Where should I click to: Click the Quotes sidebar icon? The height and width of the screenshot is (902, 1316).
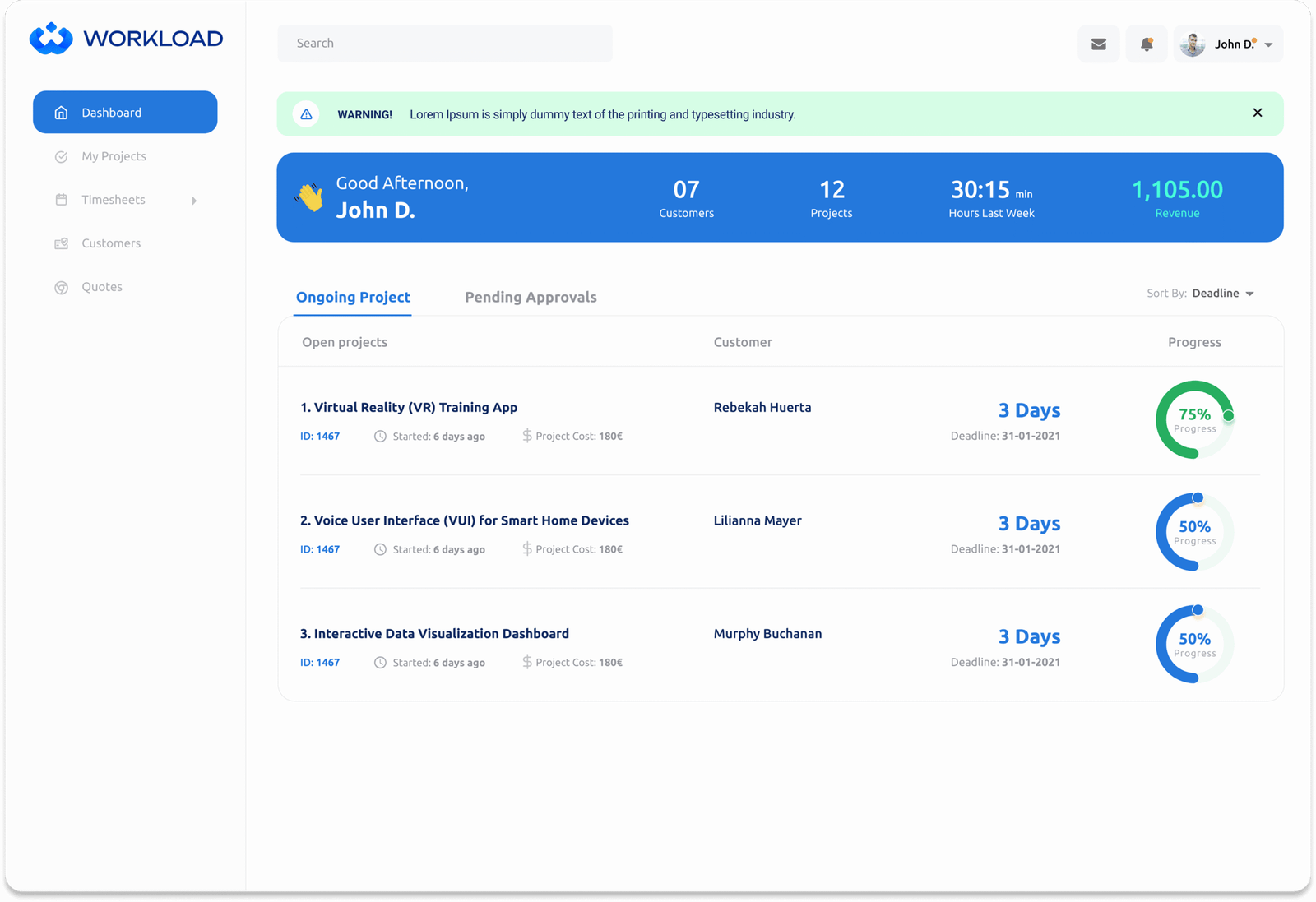[61, 288]
